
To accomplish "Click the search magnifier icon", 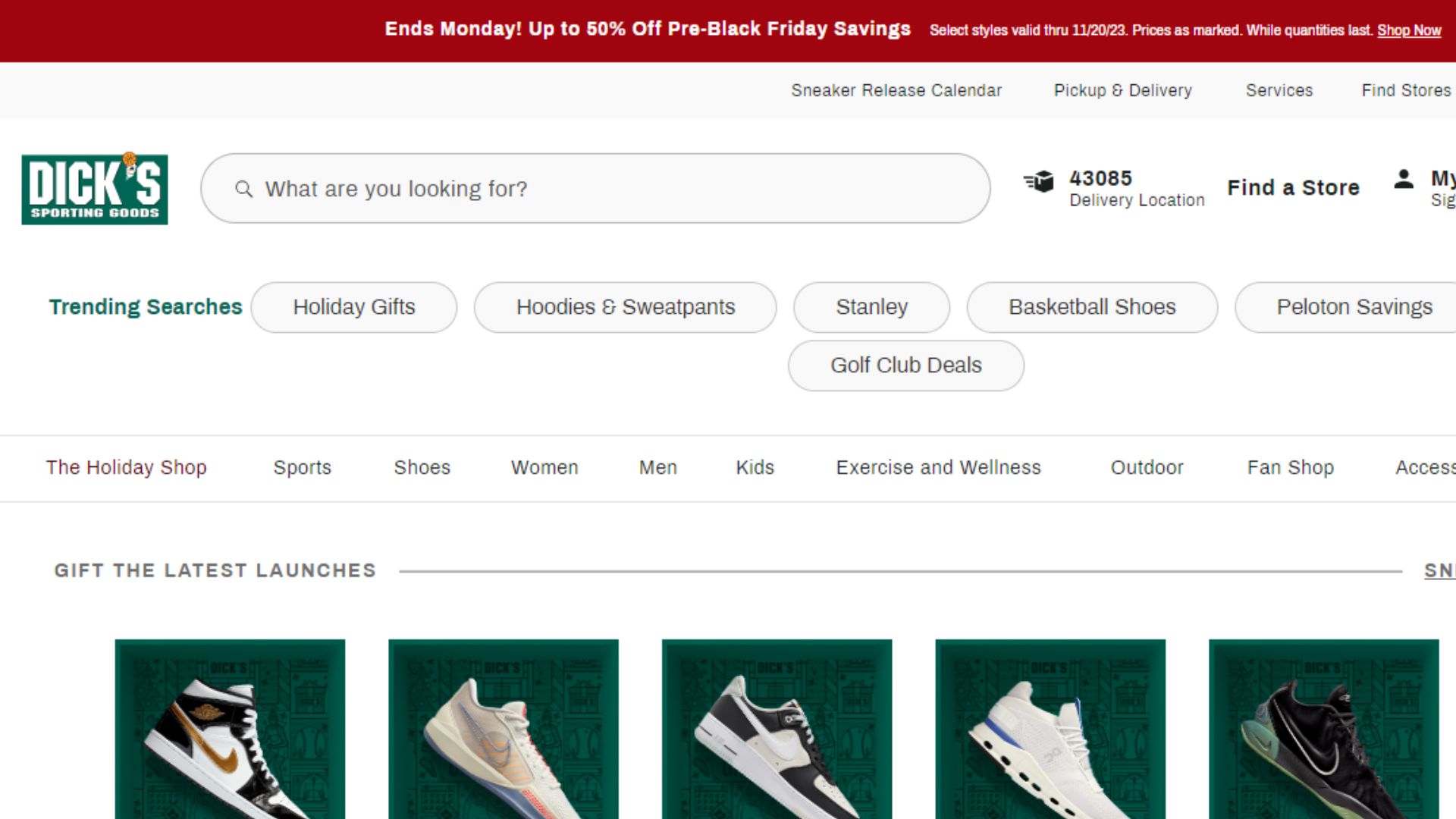I will 243,189.
